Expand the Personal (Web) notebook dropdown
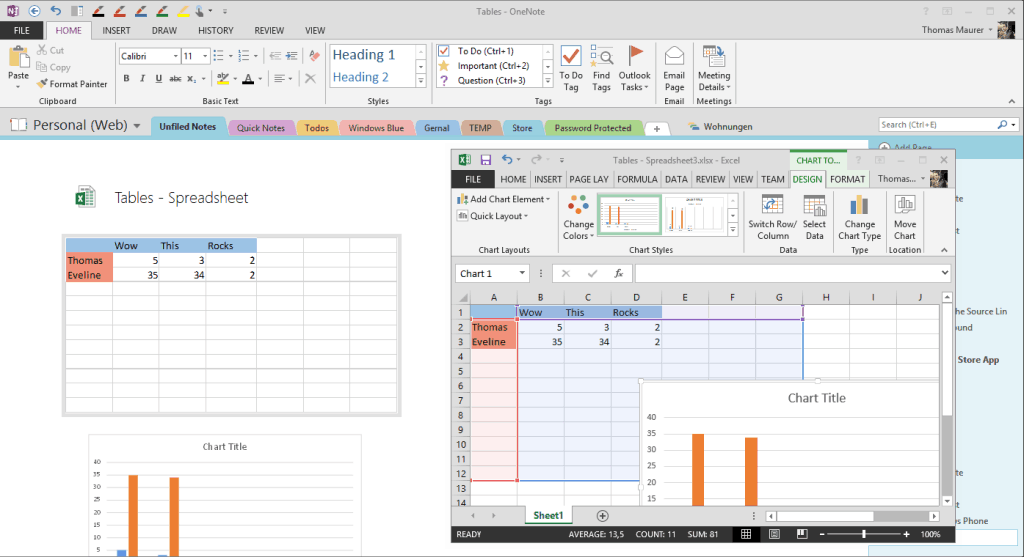The height and width of the screenshot is (557, 1024). point(136,126)
